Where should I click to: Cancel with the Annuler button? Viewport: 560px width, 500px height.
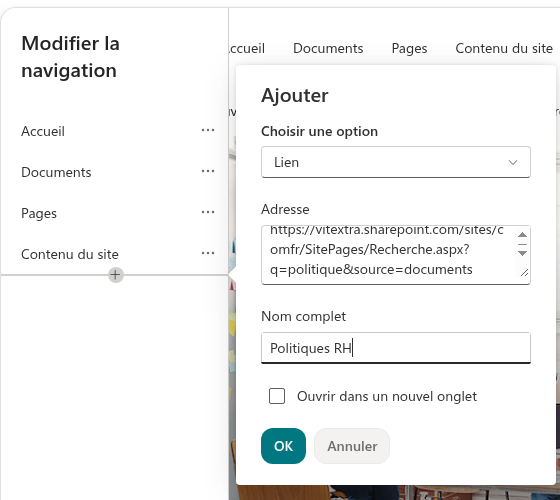point(352,446)
